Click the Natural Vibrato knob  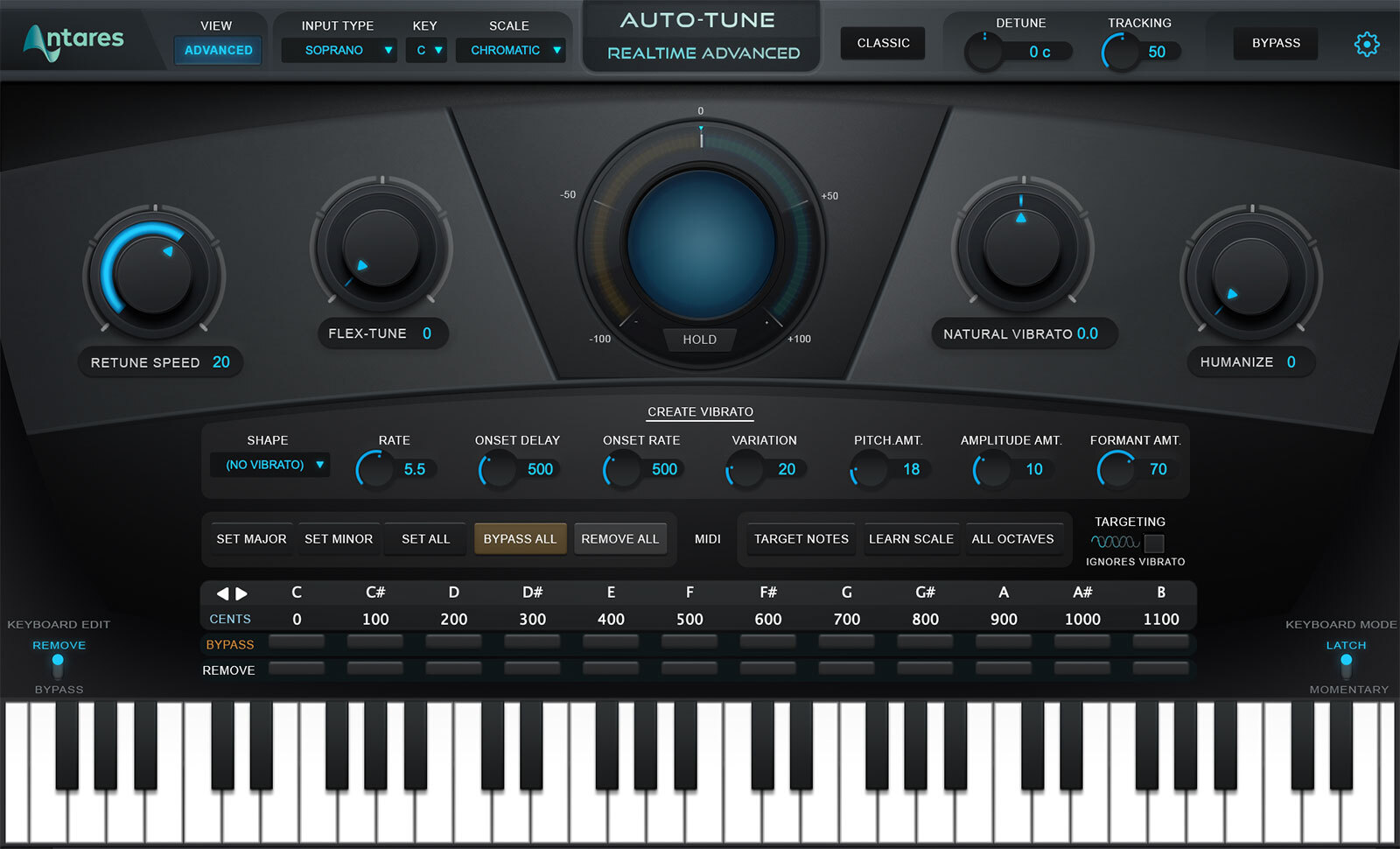[x=1022, y=249]
